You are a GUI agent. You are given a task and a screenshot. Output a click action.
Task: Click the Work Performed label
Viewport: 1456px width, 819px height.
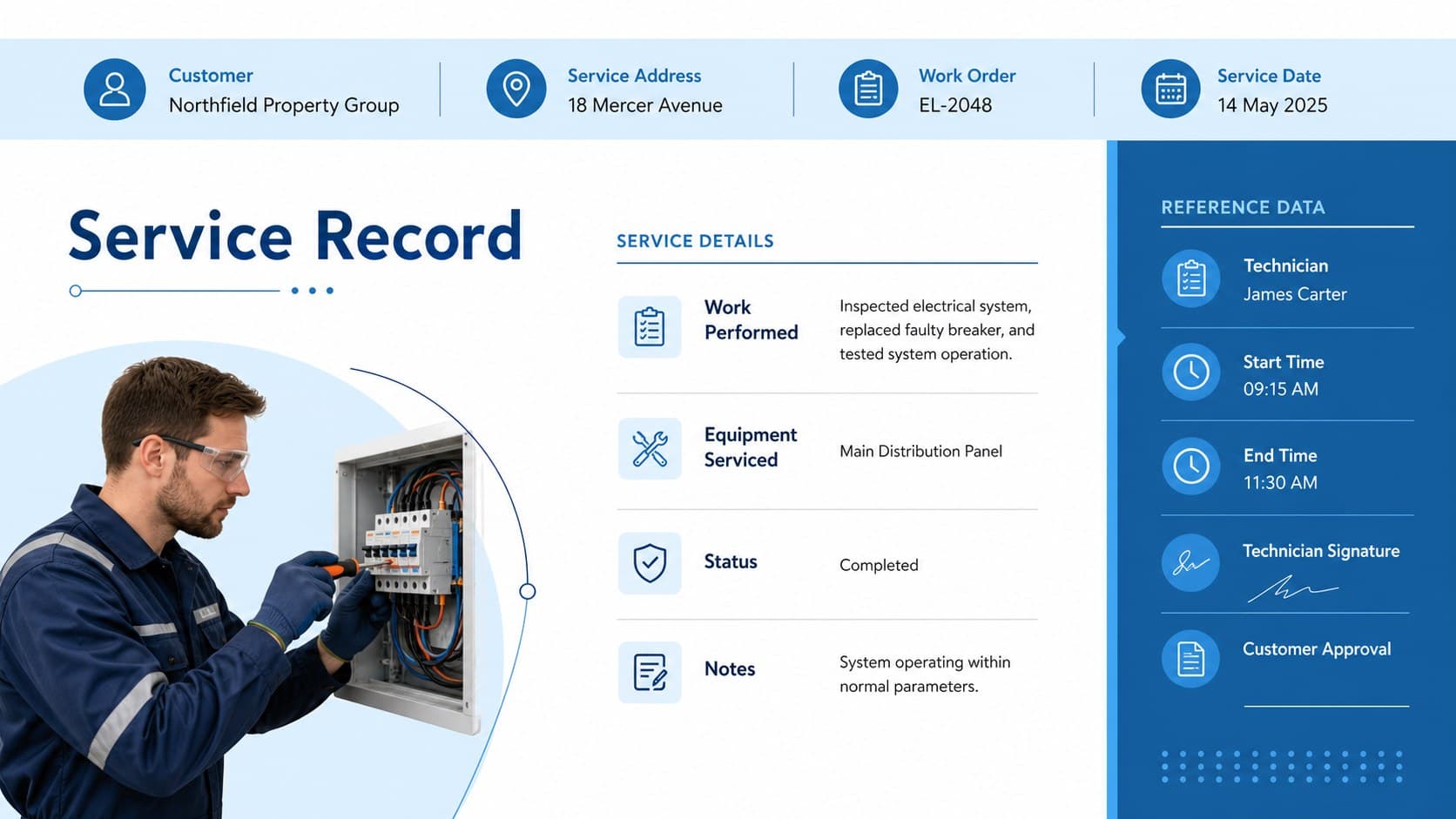click(x=751, y=319)
